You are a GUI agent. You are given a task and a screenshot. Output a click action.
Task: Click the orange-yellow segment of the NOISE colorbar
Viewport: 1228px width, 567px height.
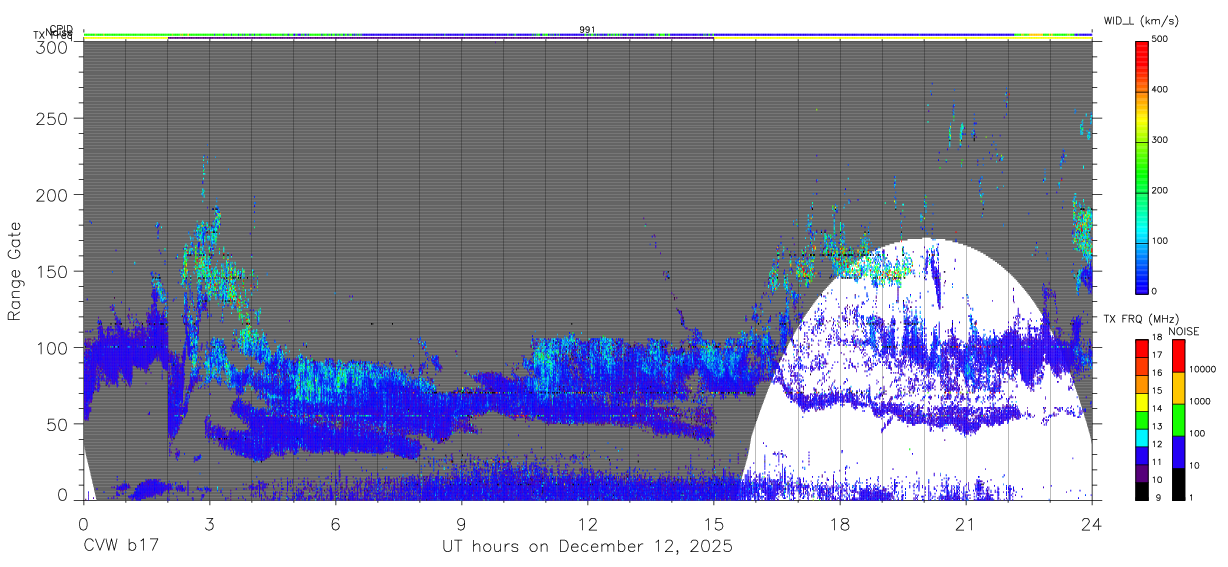[x=1177, y=387]
